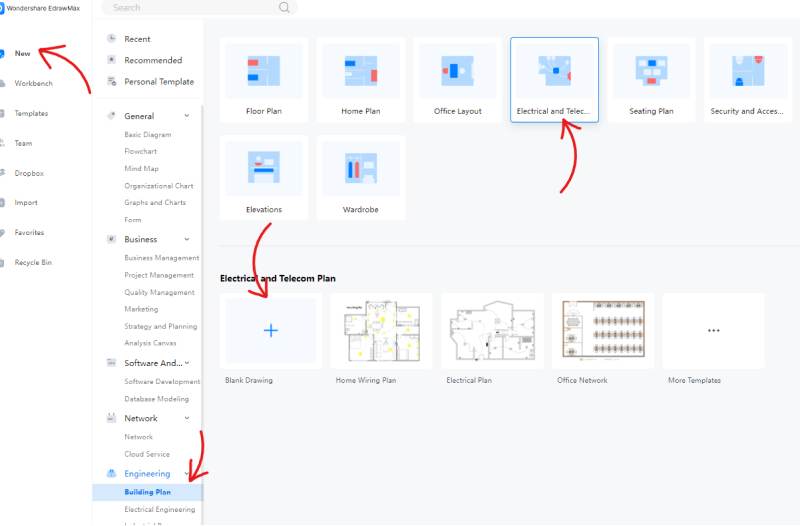Select Electrical Engineering under Engineering
Viewport: 800px width, 526px height.
160,509
